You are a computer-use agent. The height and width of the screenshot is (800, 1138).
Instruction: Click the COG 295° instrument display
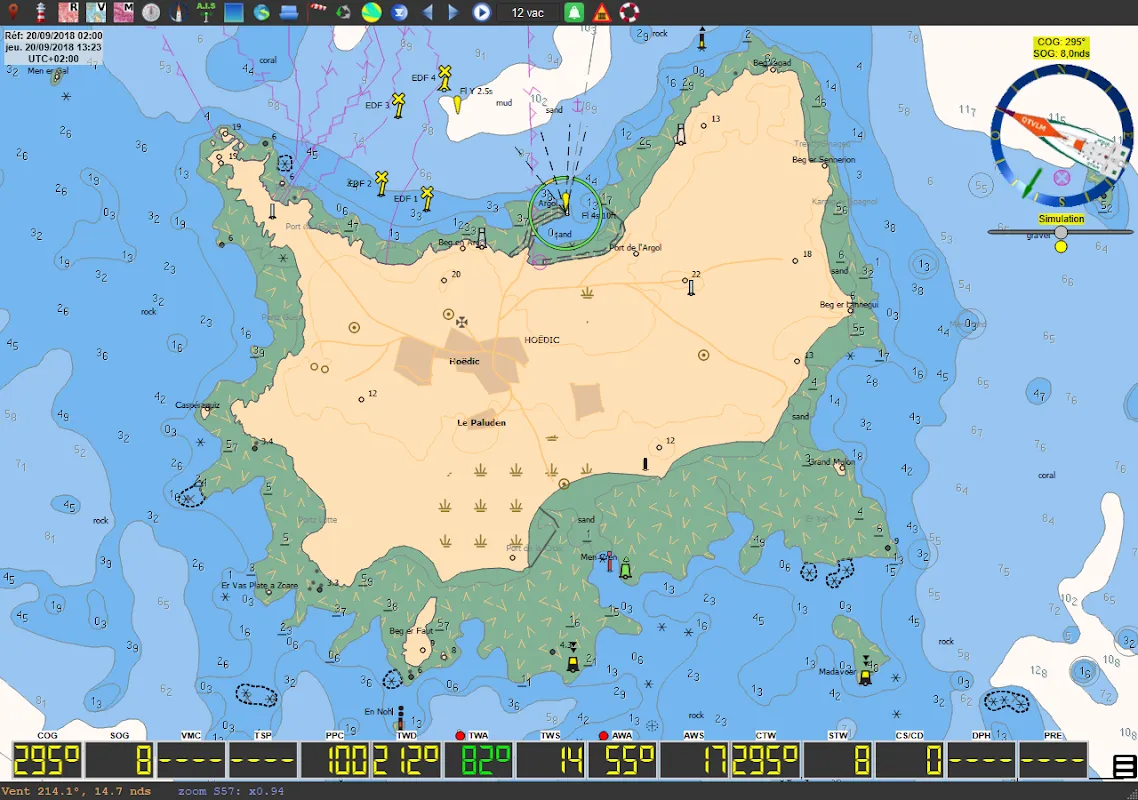[x=47, y=761]
